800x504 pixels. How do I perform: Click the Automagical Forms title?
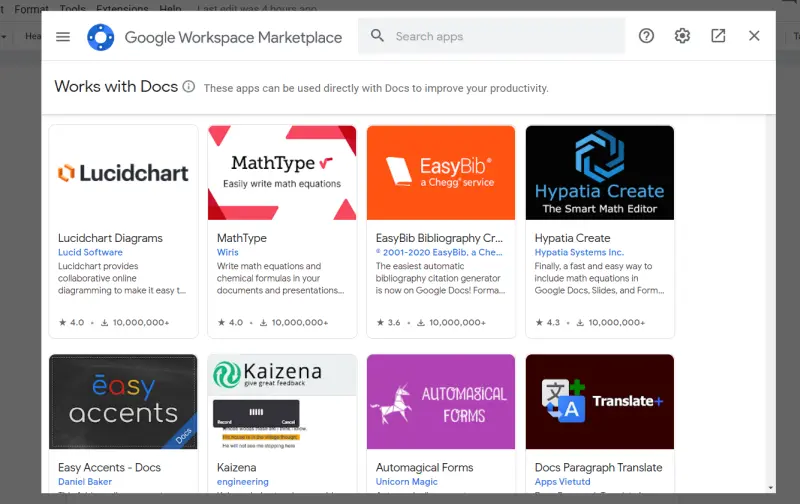(424, 467)
